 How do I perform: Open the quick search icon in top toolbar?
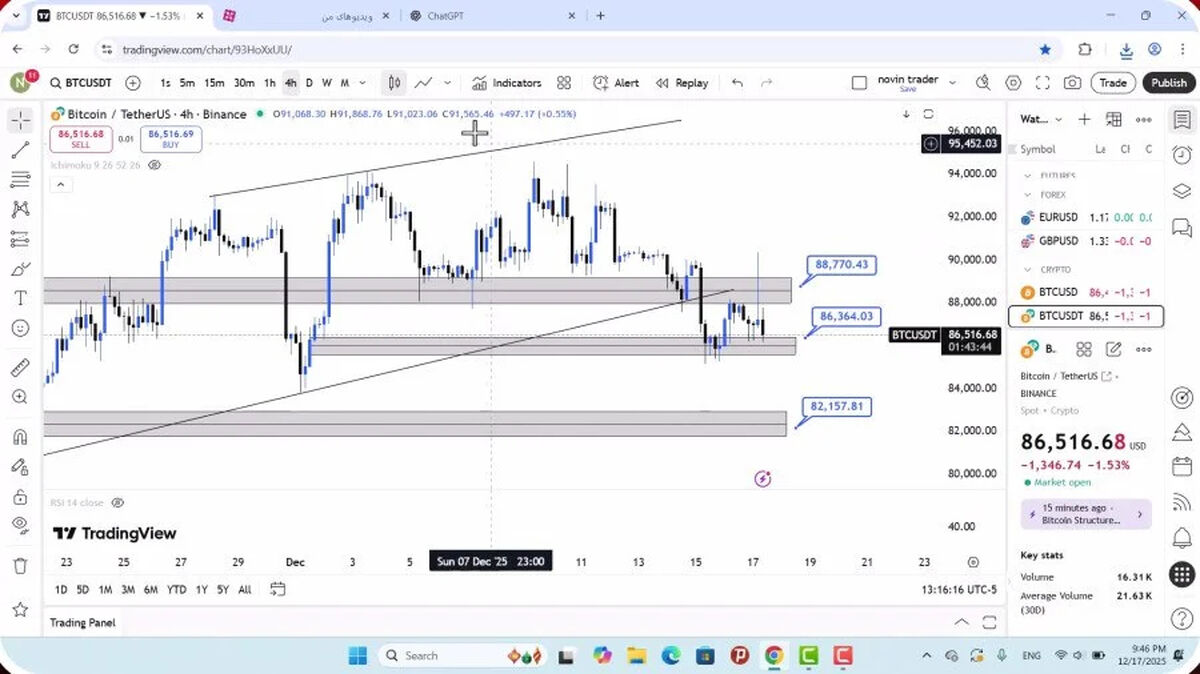click(x=983, y=83)
